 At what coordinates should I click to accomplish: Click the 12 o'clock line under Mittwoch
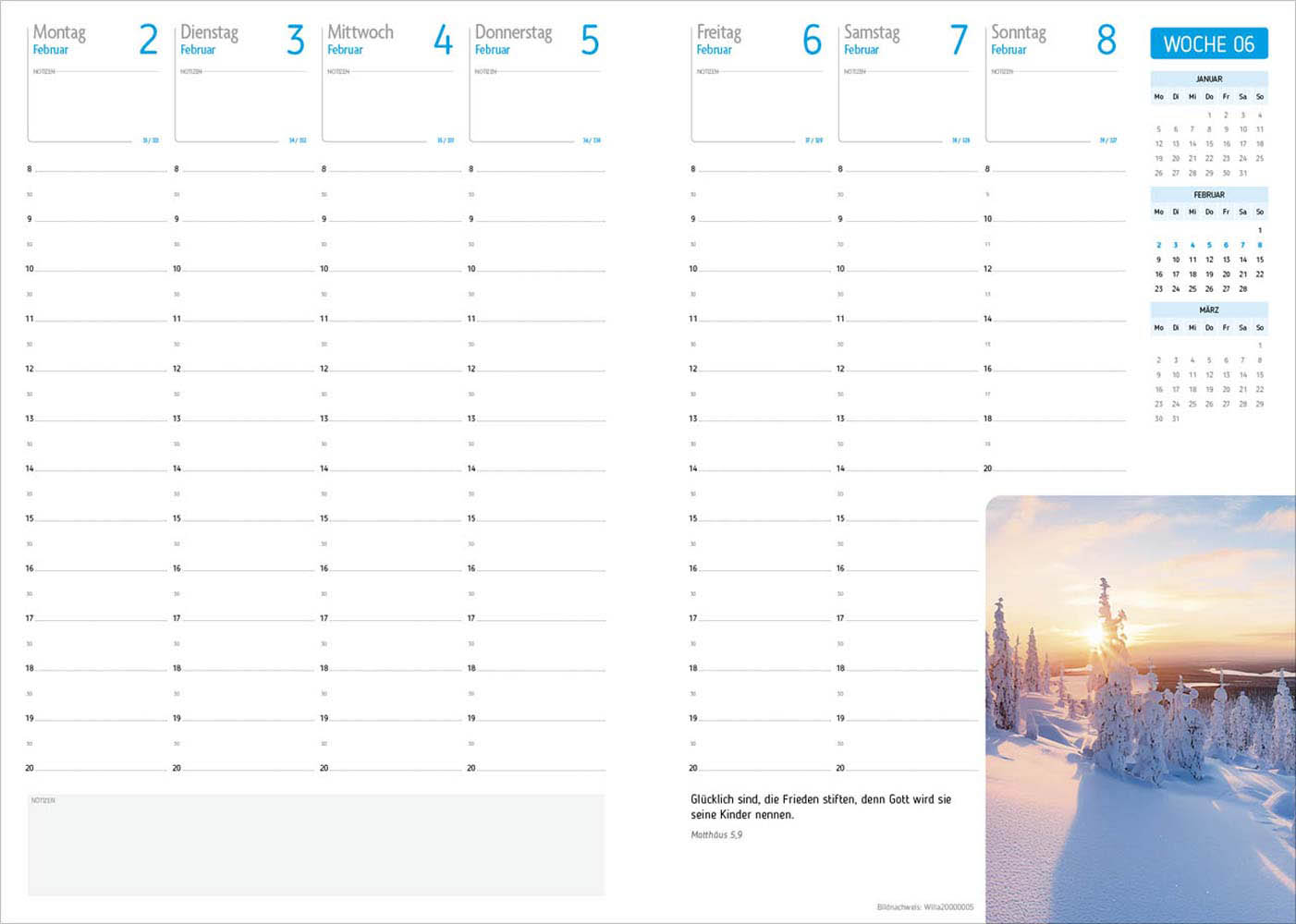(x=394, y=369)
